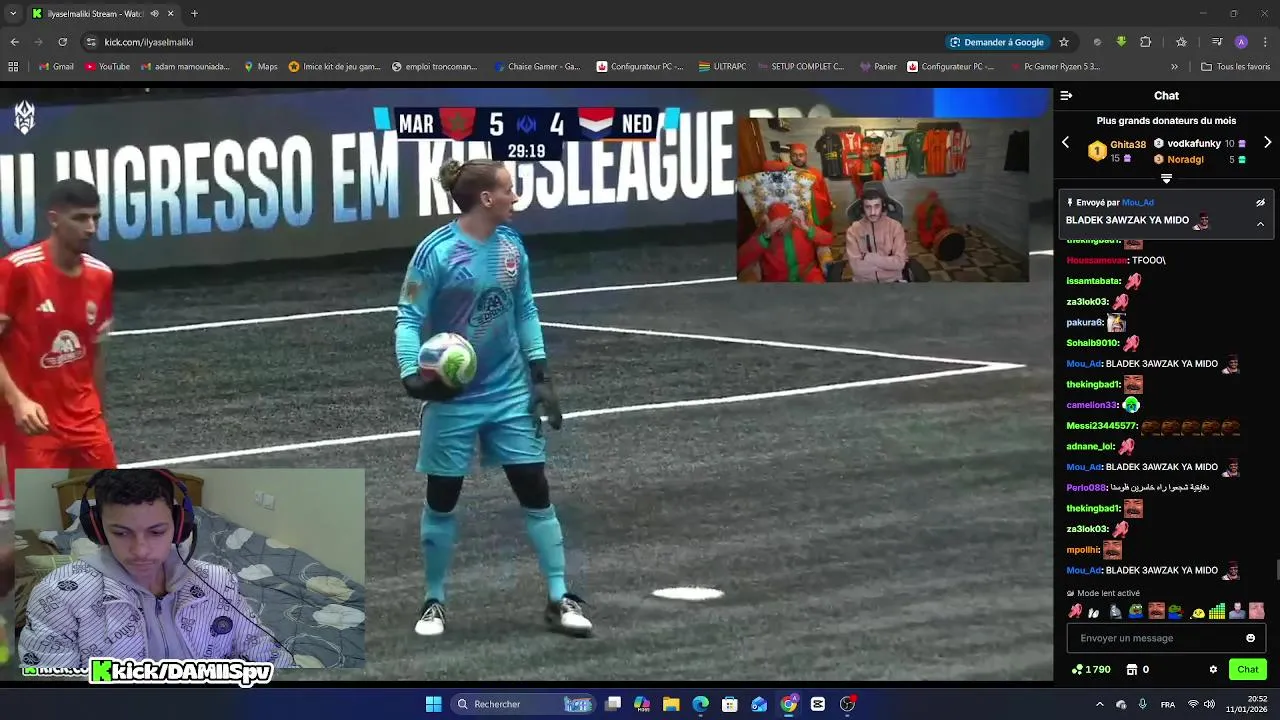
Task: Open chat user adnane_lol
Action: [x=1090, y=446]
